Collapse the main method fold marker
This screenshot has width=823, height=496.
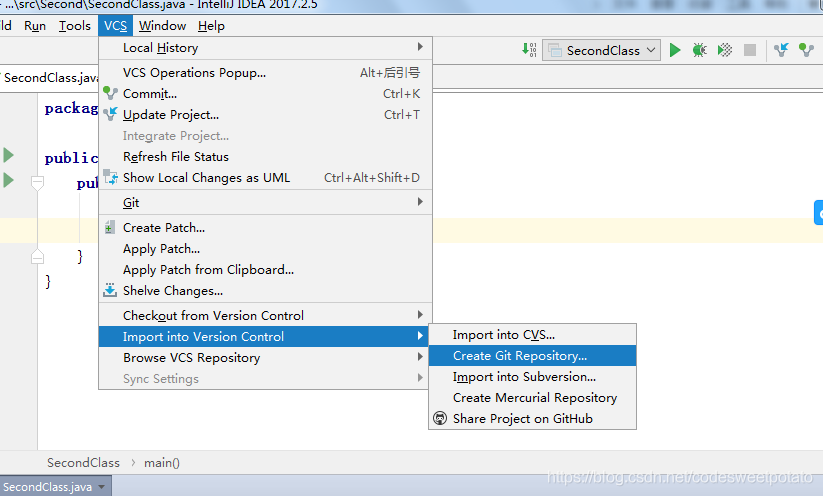pyautogui.click(x=37, y=183)
